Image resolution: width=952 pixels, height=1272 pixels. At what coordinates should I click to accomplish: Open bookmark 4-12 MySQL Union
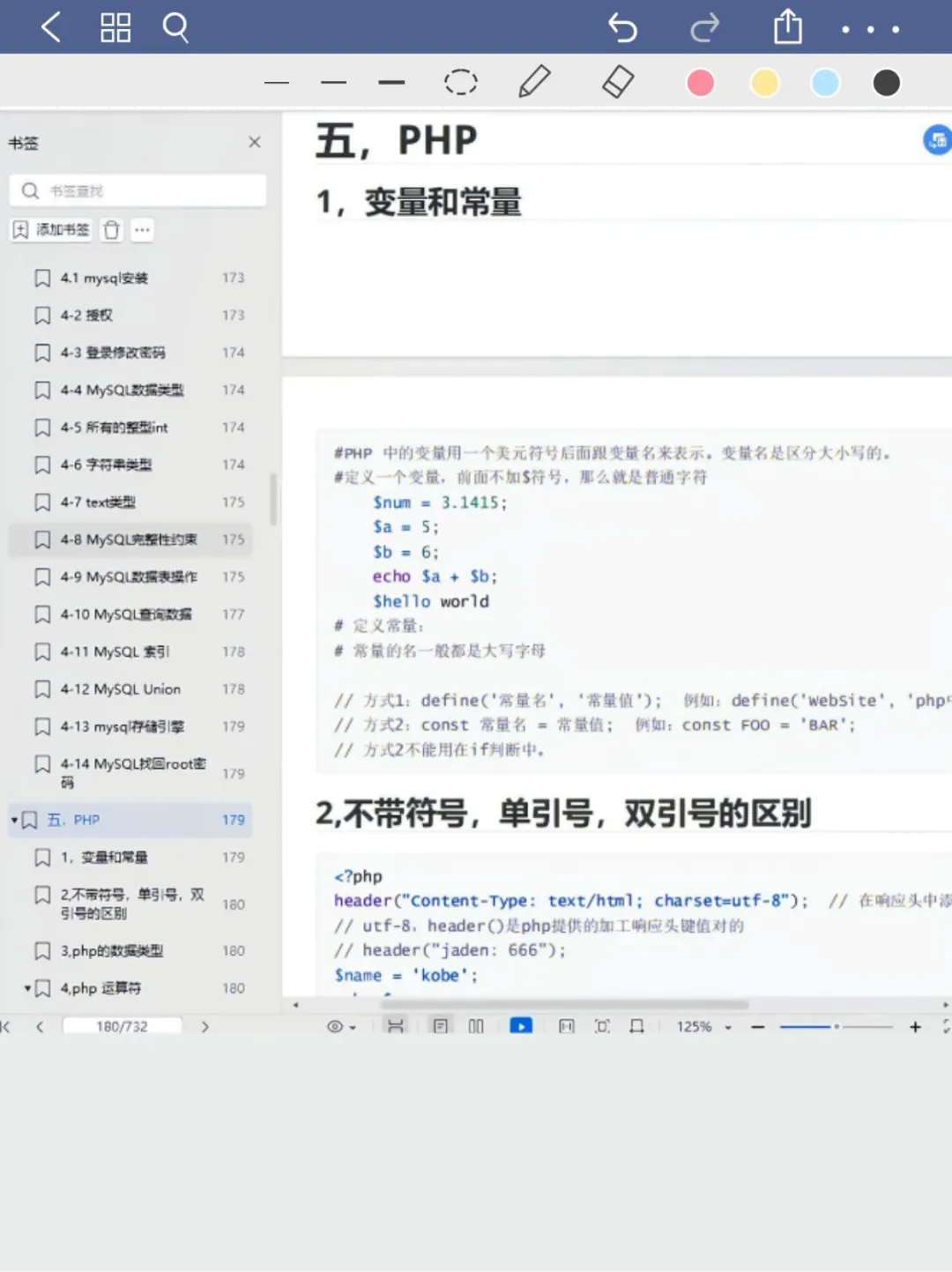tap(130, 689)
